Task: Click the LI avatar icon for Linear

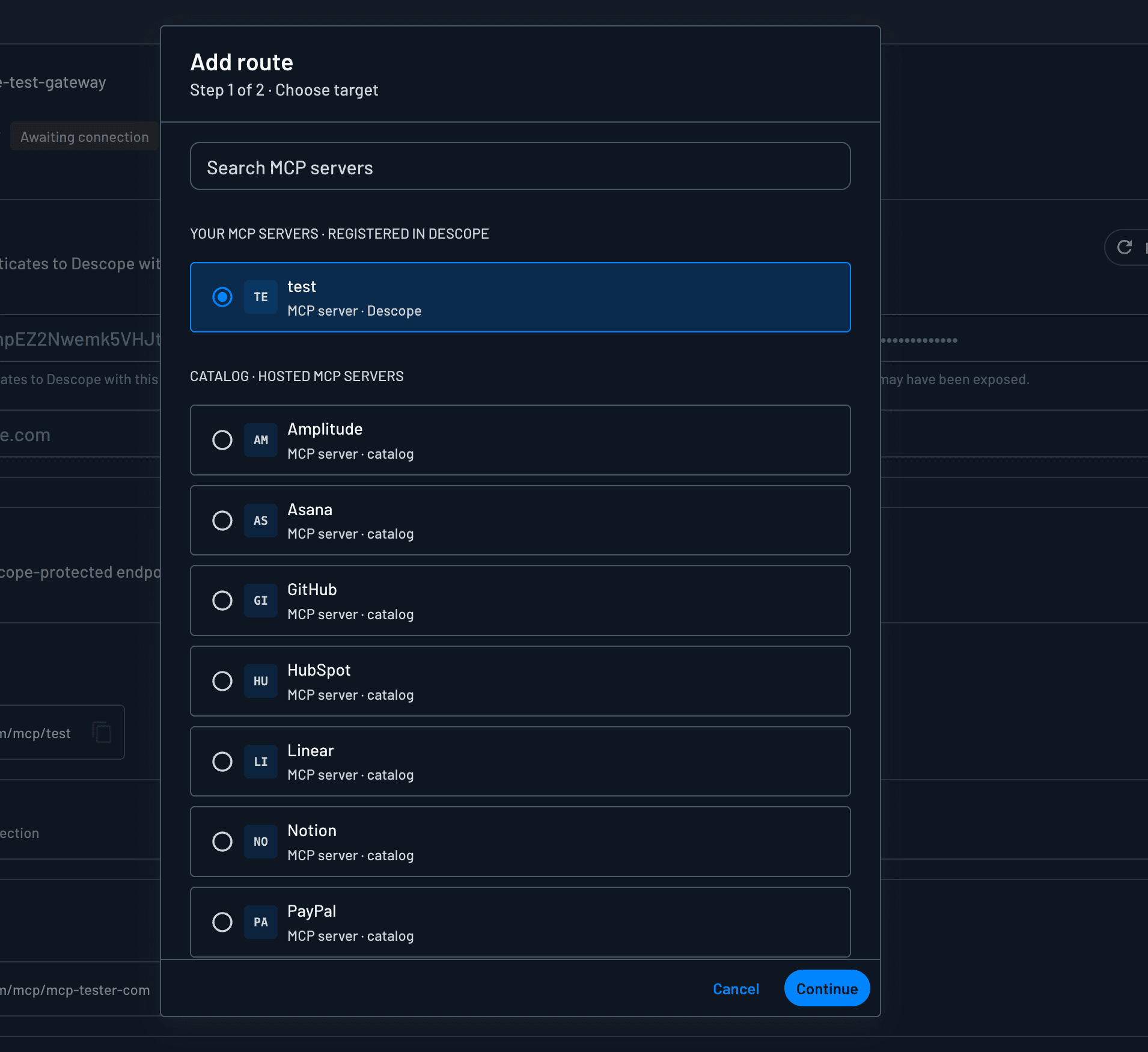Action: (261, 762)
